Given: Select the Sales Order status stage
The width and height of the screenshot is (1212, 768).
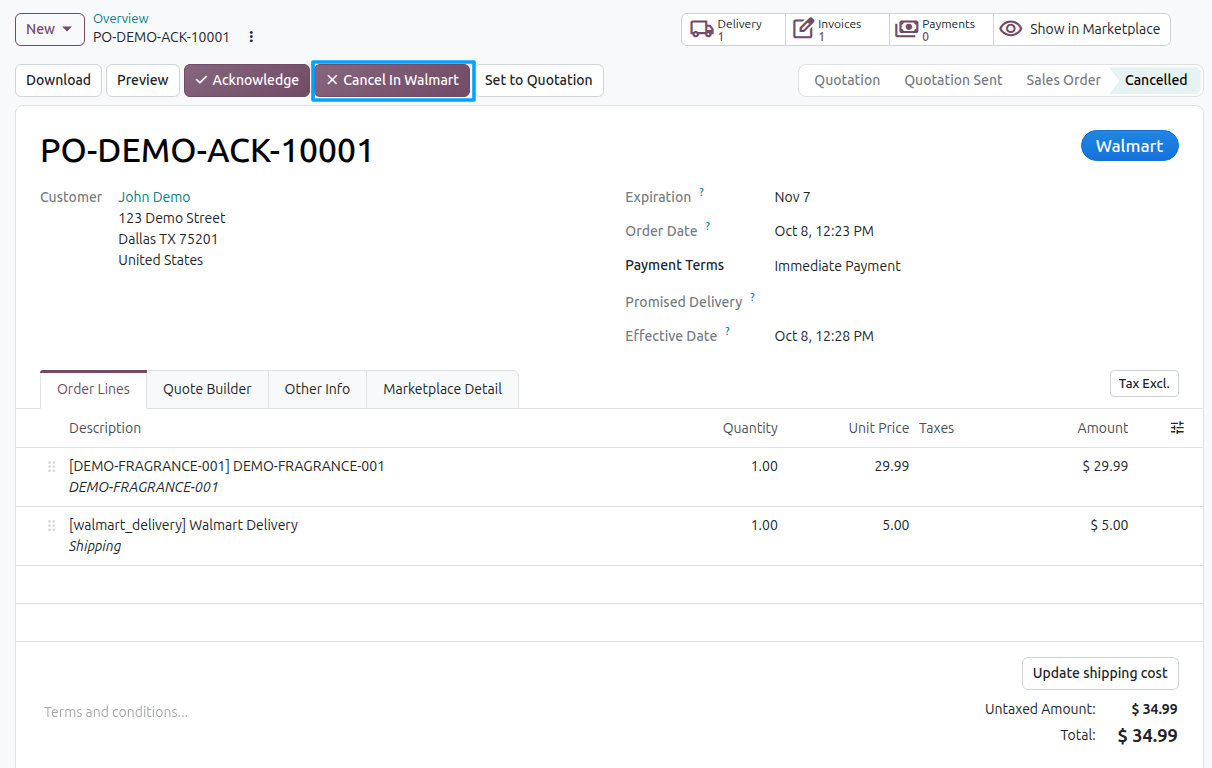Looking at the screenshot, I should [1063, 80].
